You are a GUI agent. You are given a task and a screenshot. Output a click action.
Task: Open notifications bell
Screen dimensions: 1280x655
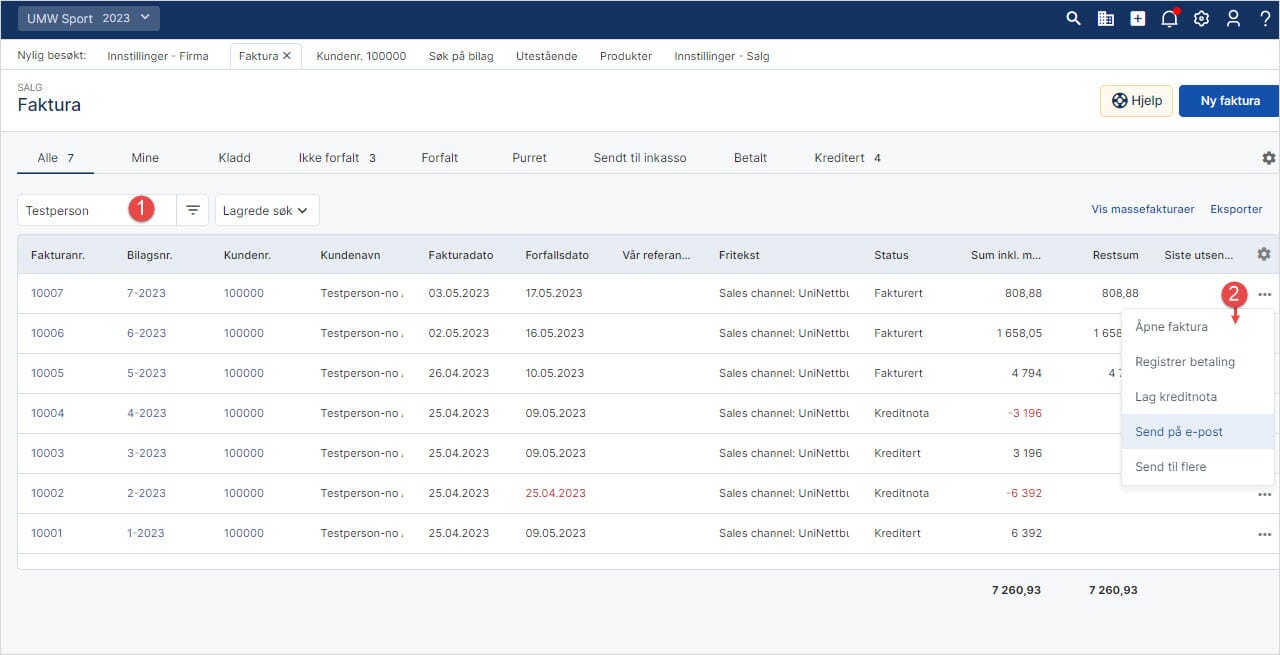(x=1169, y=18)
